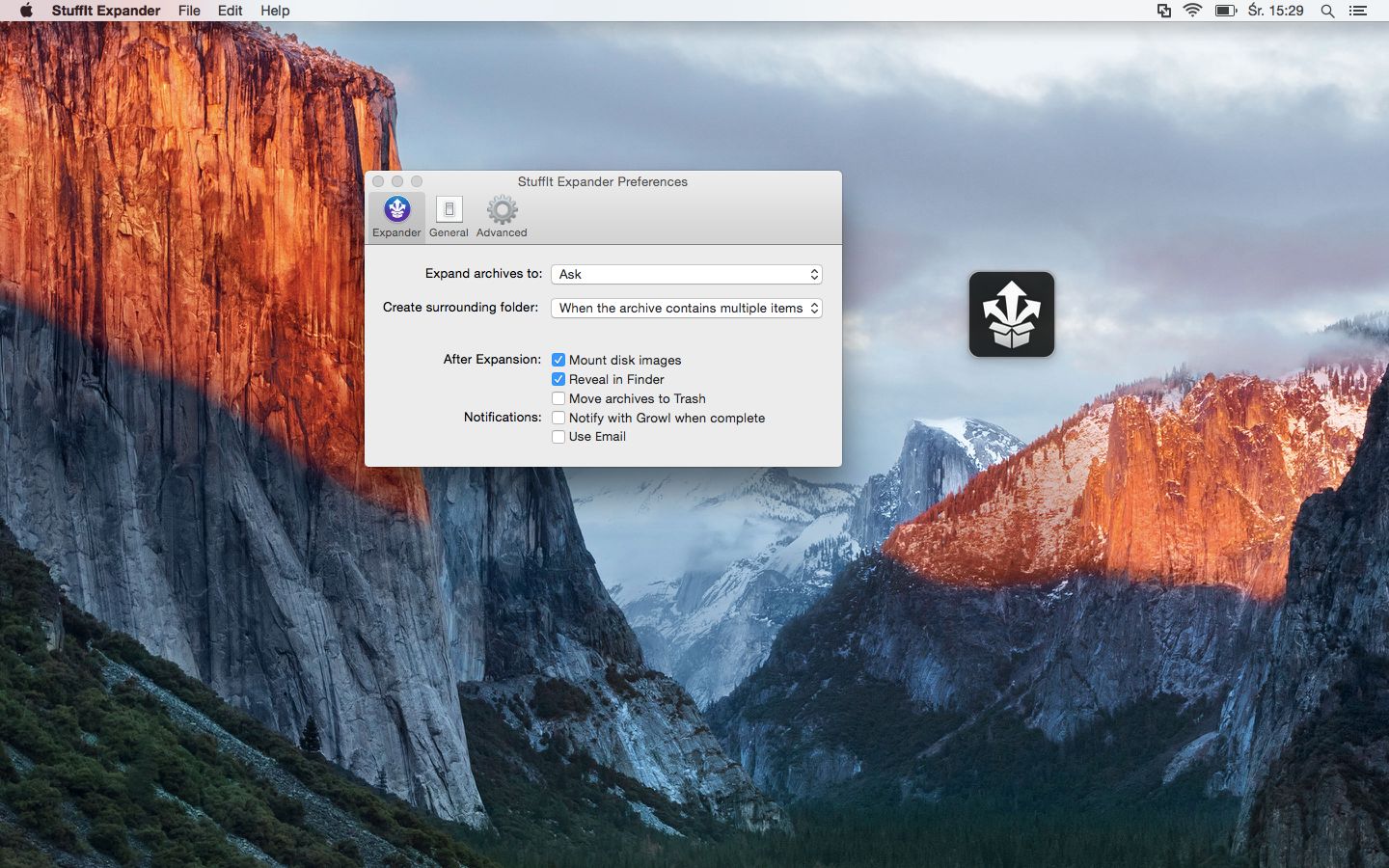Viewport: 1389px width, 868px height.
Task: Enable the Use Email checkbox
Action: pos(558,437)
